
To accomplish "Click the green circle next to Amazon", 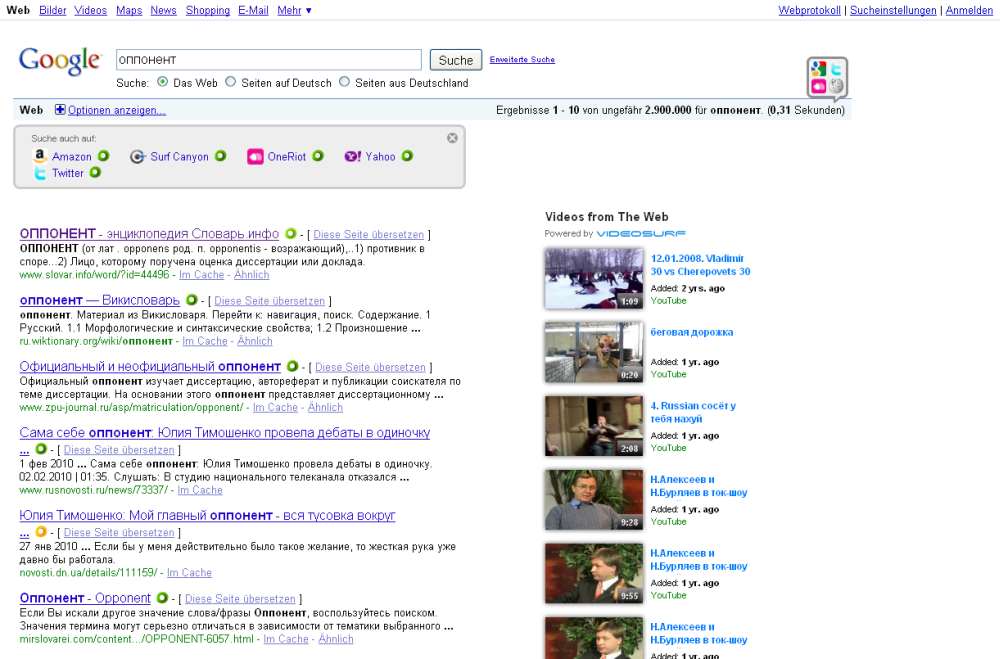I will pyautogui.click(x=103, y=156).
